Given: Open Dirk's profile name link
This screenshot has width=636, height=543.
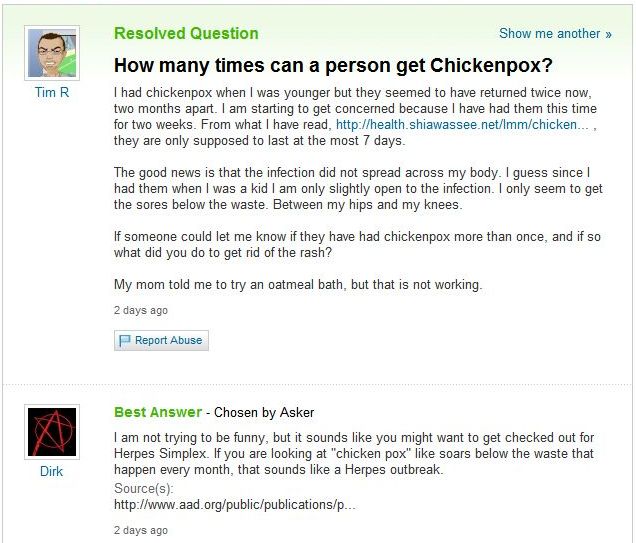Looking at the screenshot, I should click(51, 471).
